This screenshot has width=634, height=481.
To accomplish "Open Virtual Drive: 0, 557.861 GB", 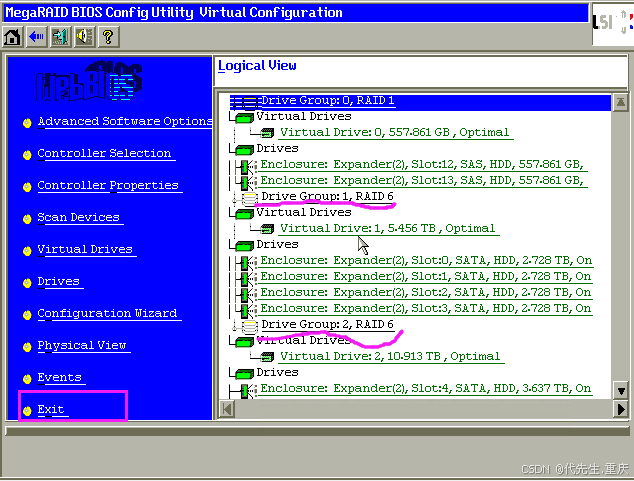I will (x=395, y=133).
